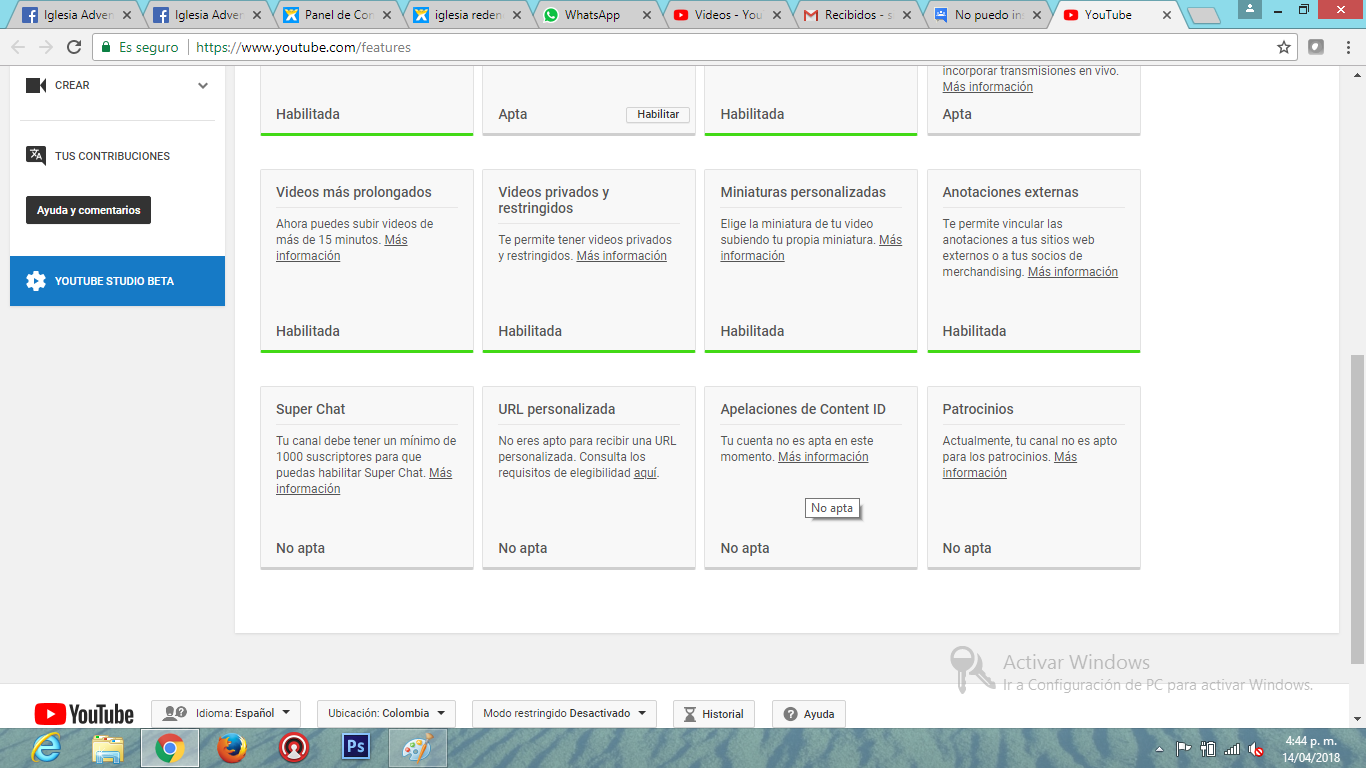Click the Action Center flag tray icon
1366x768 pixels.
coord(1183,748)
